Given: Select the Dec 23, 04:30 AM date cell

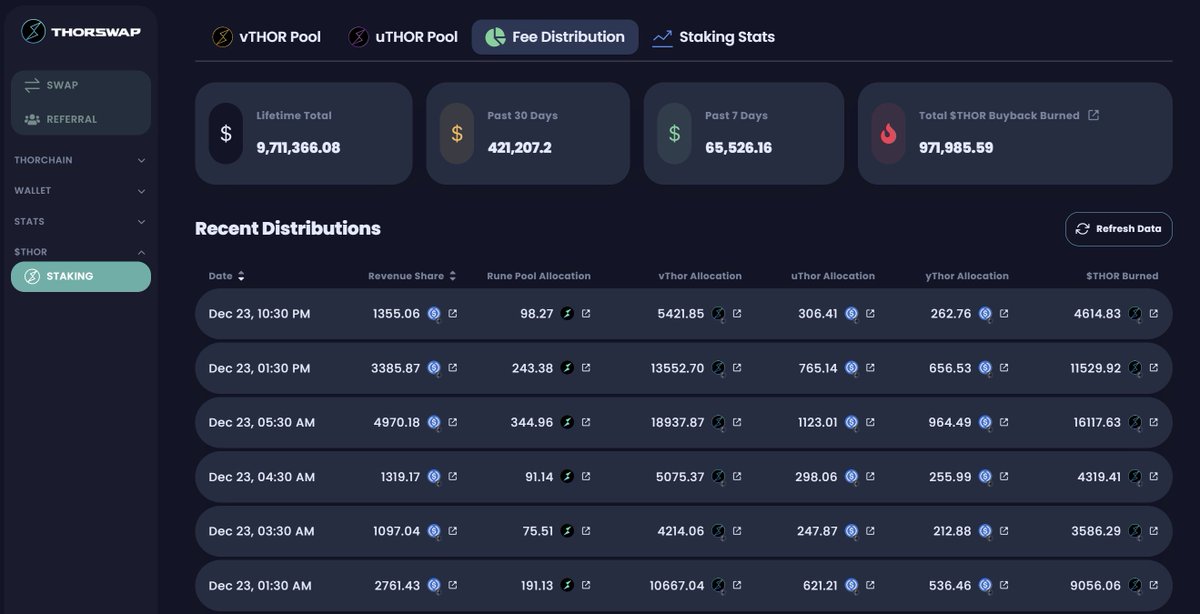Looking at the screenshot, I should coord(262,477).
